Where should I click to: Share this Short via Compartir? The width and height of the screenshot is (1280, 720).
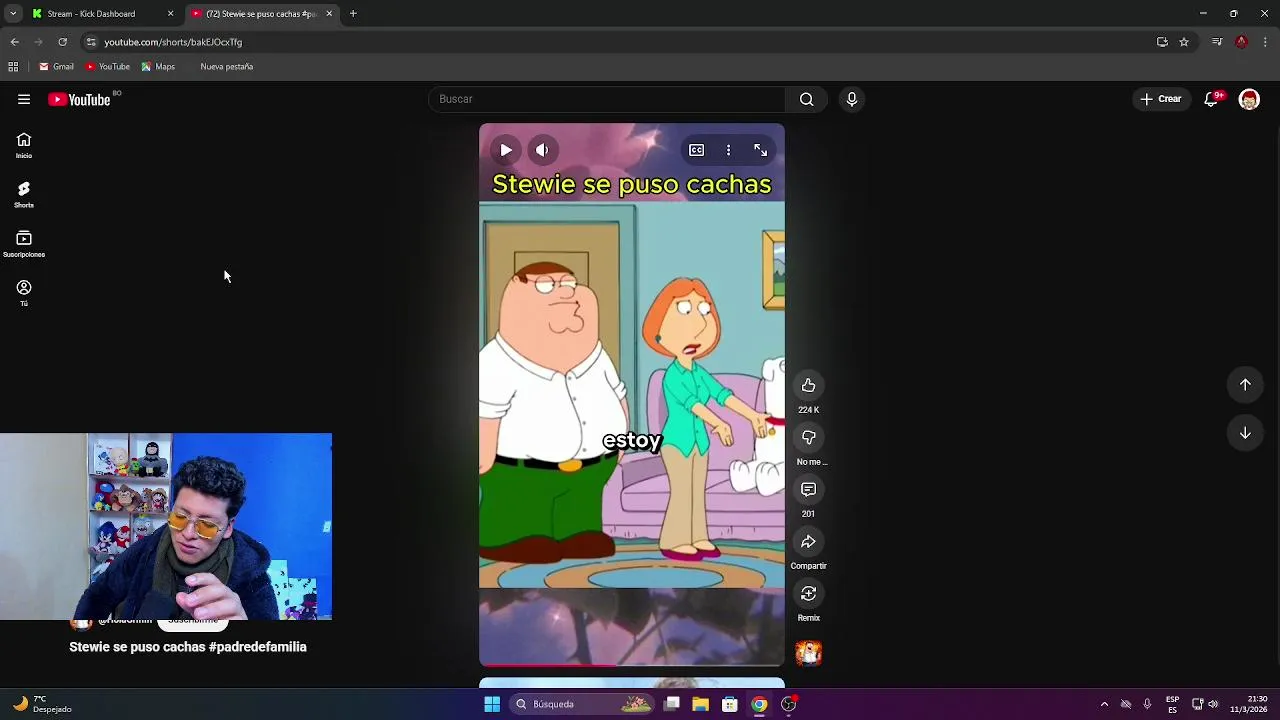[x=808, y=542]
